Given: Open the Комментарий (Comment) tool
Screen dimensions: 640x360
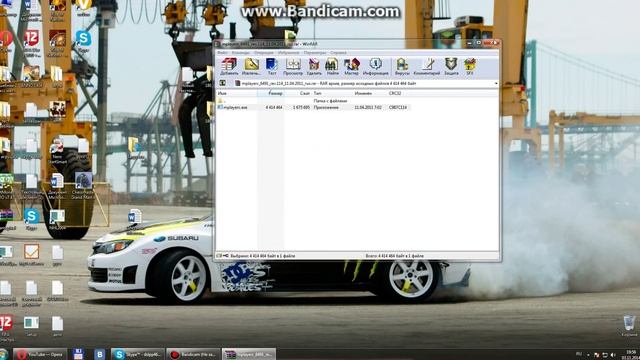Looking at the screenshot, I should click(427, 66).
